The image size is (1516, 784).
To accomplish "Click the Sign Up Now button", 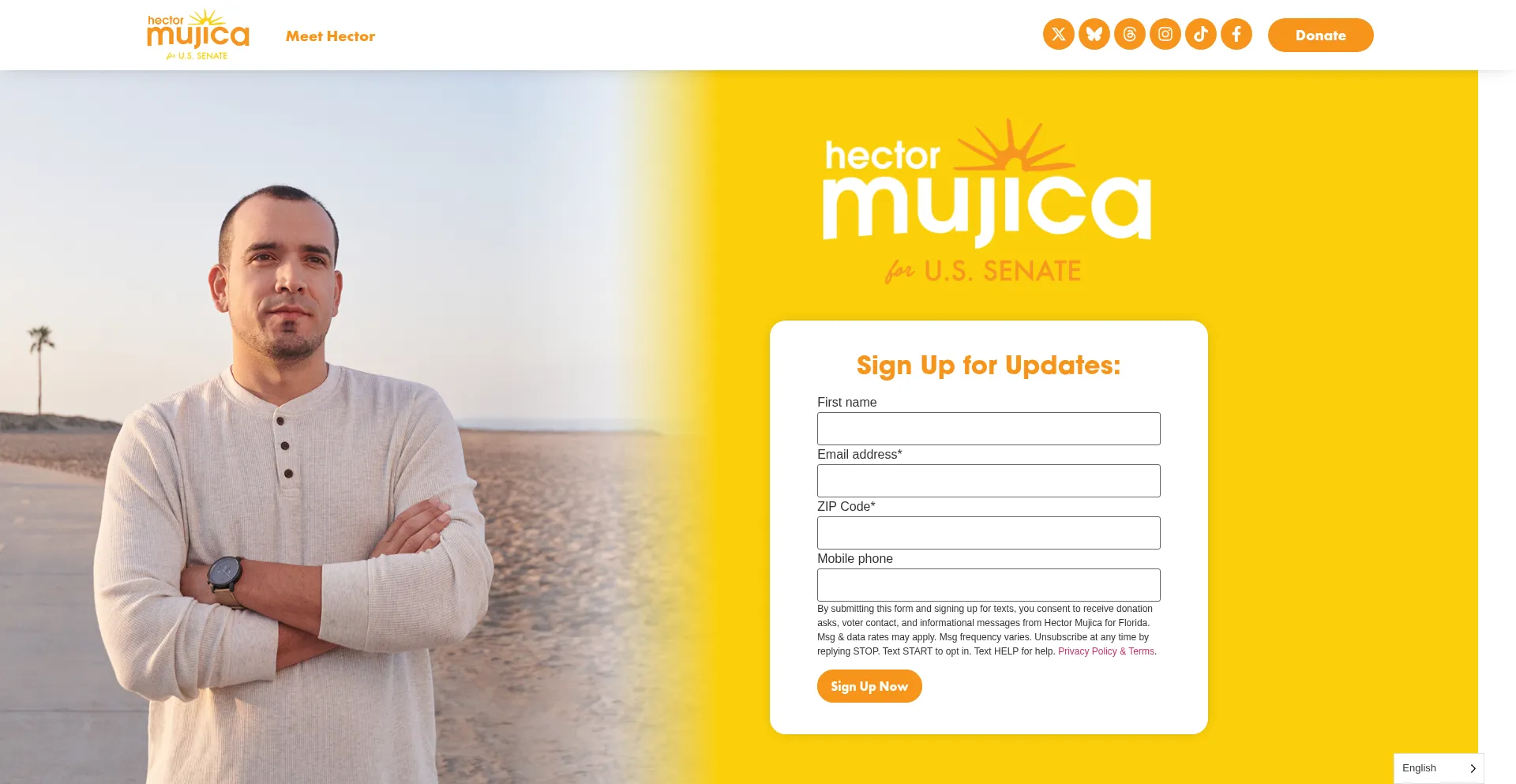I will click(x=869, y=686).
